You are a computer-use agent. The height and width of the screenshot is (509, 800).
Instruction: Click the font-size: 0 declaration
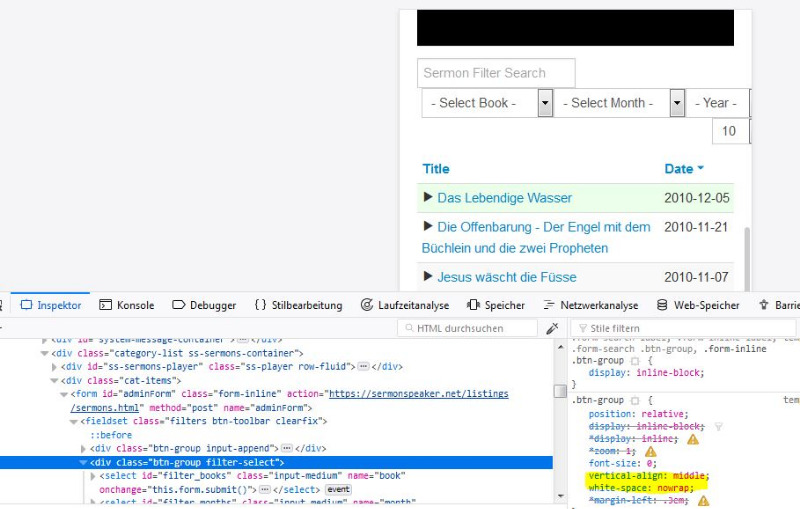coord(622,463)
